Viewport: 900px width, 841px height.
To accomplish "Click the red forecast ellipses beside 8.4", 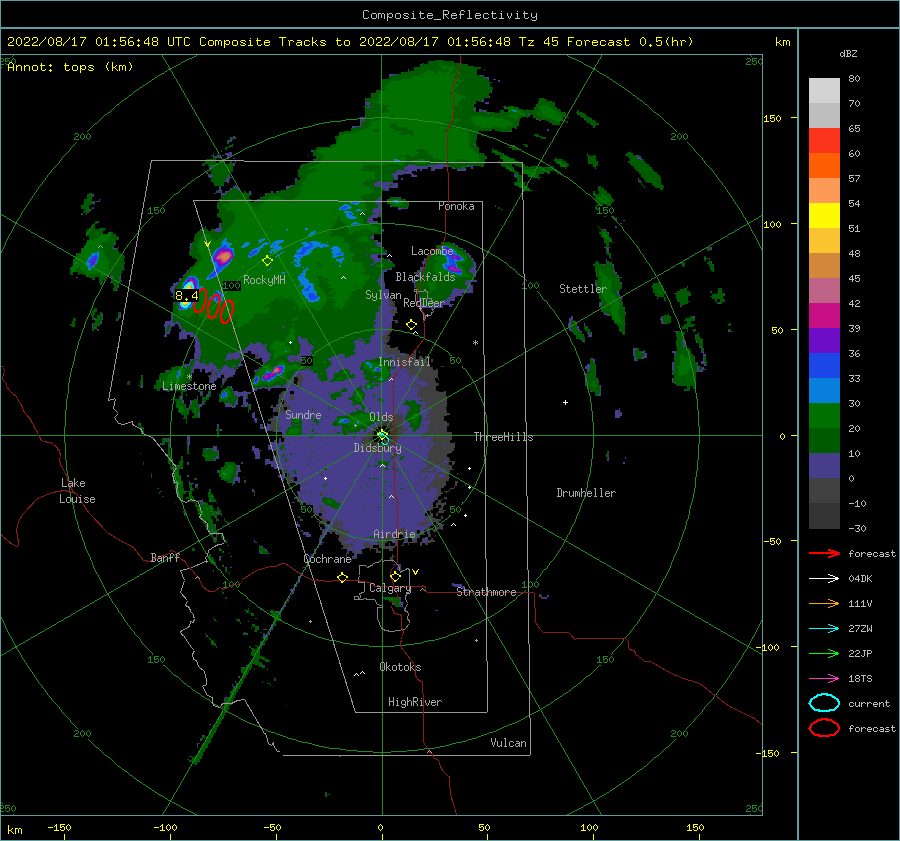I will tap(214, 307).
